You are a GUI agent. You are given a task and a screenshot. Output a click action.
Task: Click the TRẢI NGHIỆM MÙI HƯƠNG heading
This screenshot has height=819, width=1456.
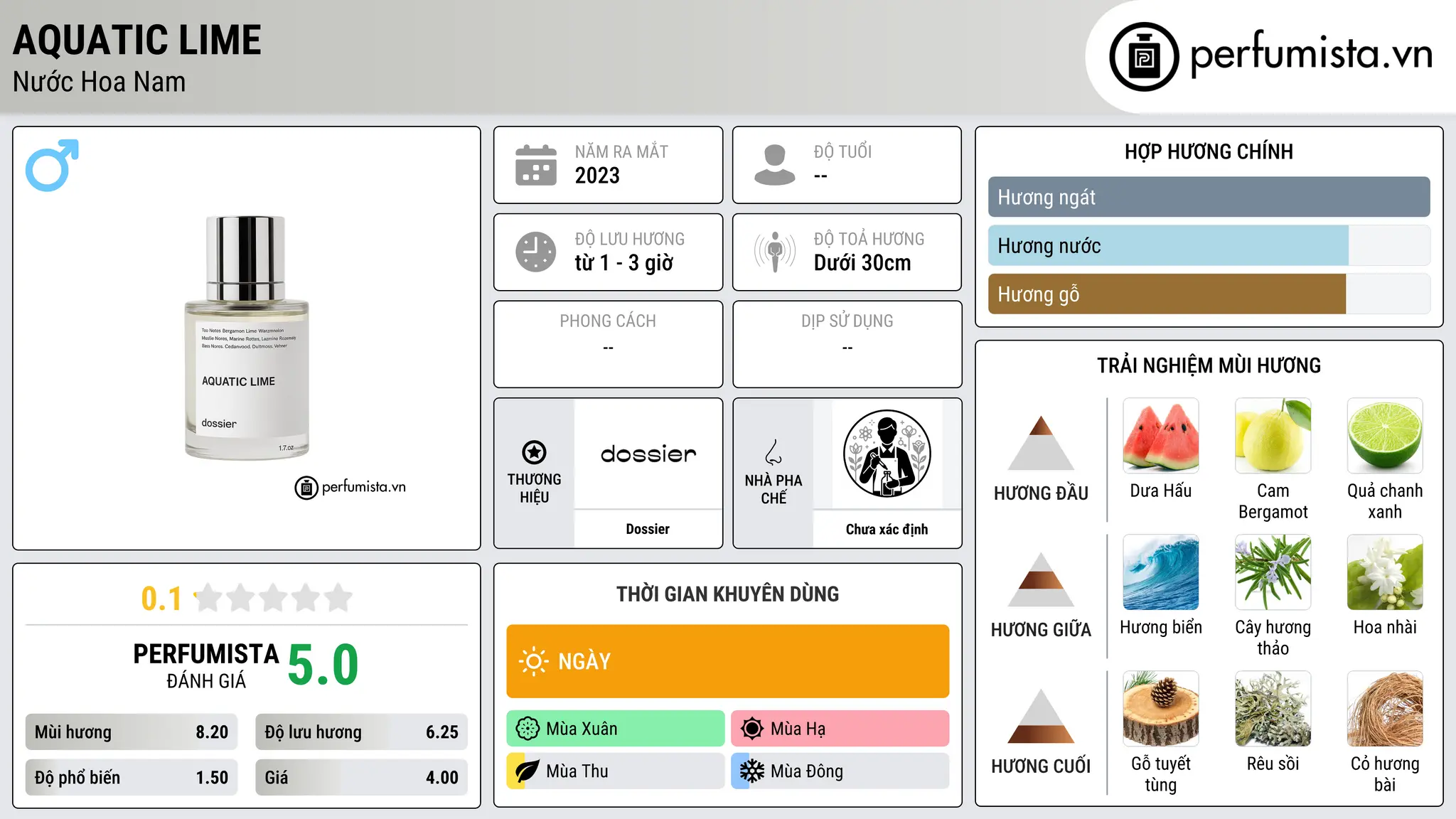pos(1209,365)
